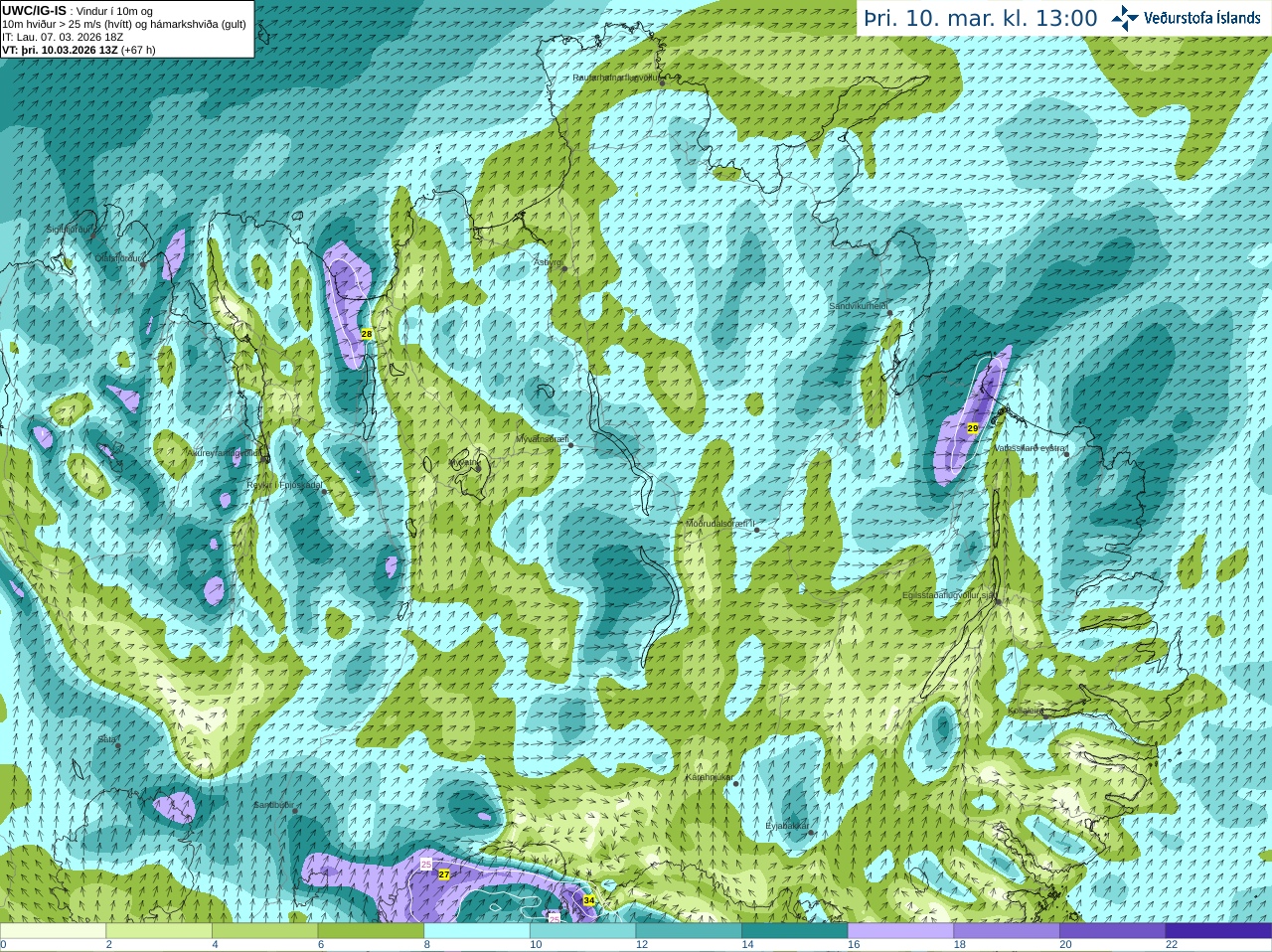Image resolution: width=1272 pixels, height=952 pixels.
Task: Click the legend tick value '16'
Action: [x=854, y=945]
